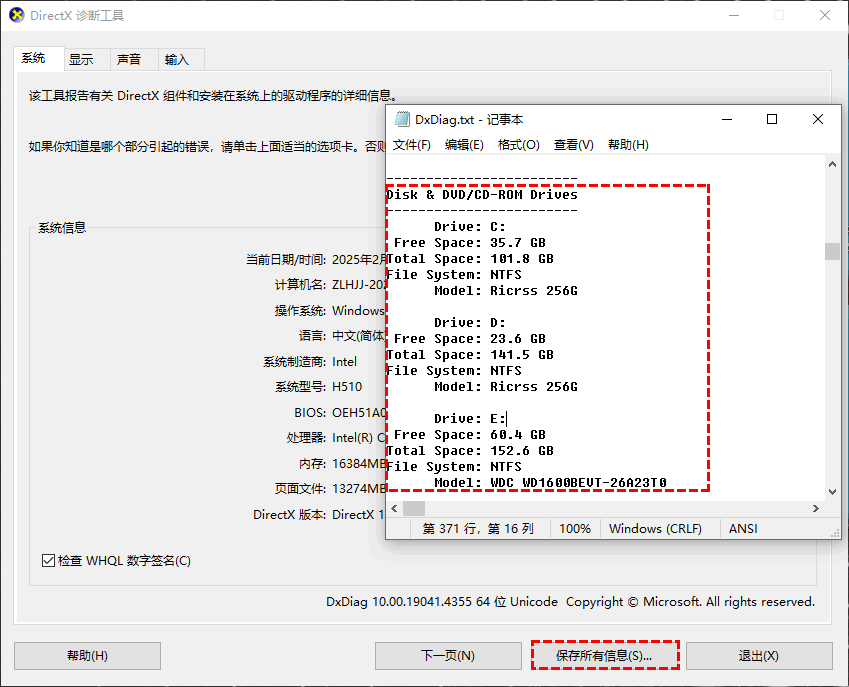Click the 'Drive: C:' line in Notepad
The height and width of the screenshot is (687, 849).
pyautogui.click(x=469, y=227)
